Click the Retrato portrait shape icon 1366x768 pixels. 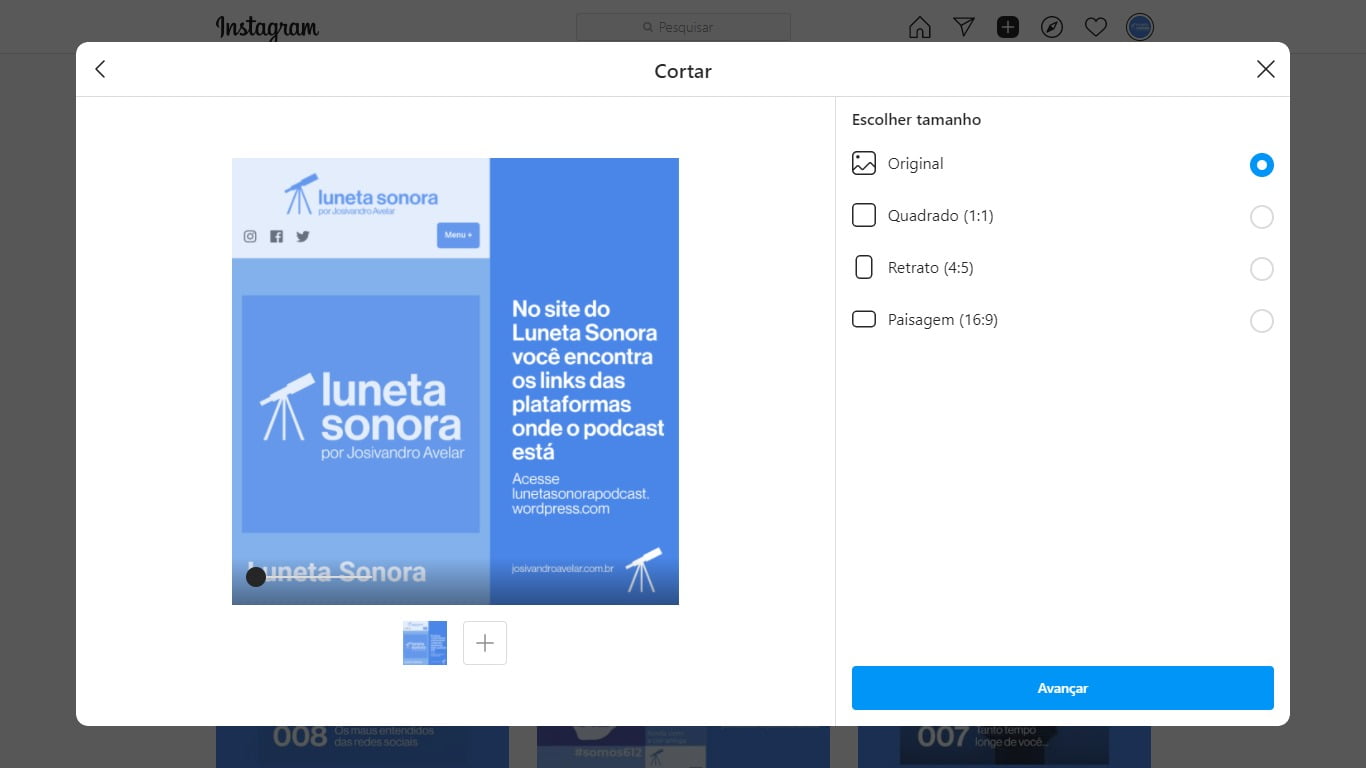863,267
